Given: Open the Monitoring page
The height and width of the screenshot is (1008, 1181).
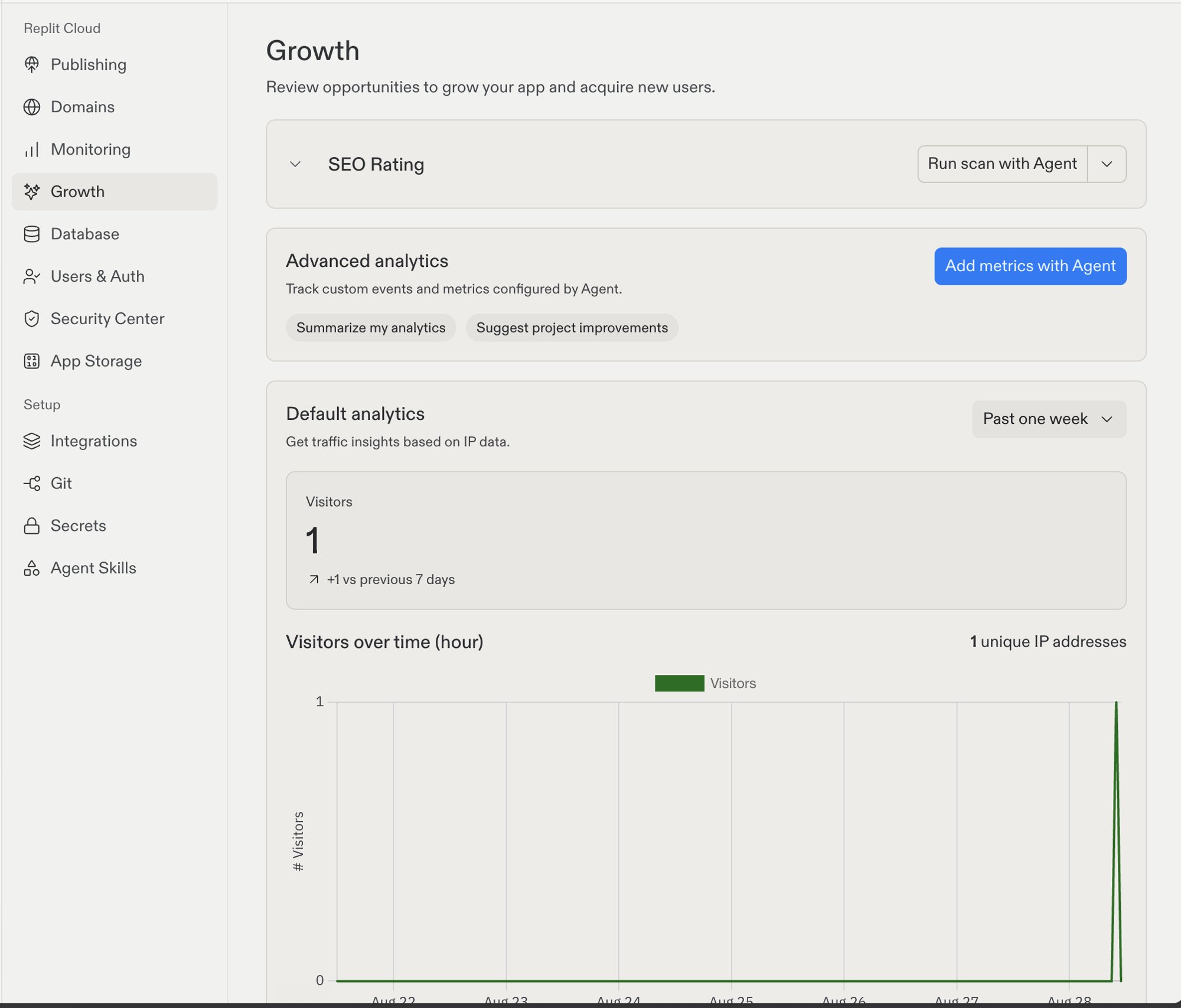Looking at the screenshot, I should pyautogui.click(x=115, y=149).
